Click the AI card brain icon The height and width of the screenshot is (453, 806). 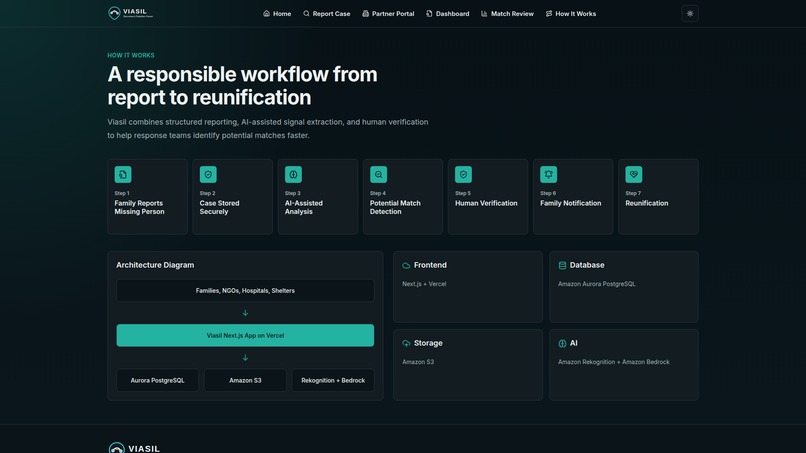click(562, 343)
